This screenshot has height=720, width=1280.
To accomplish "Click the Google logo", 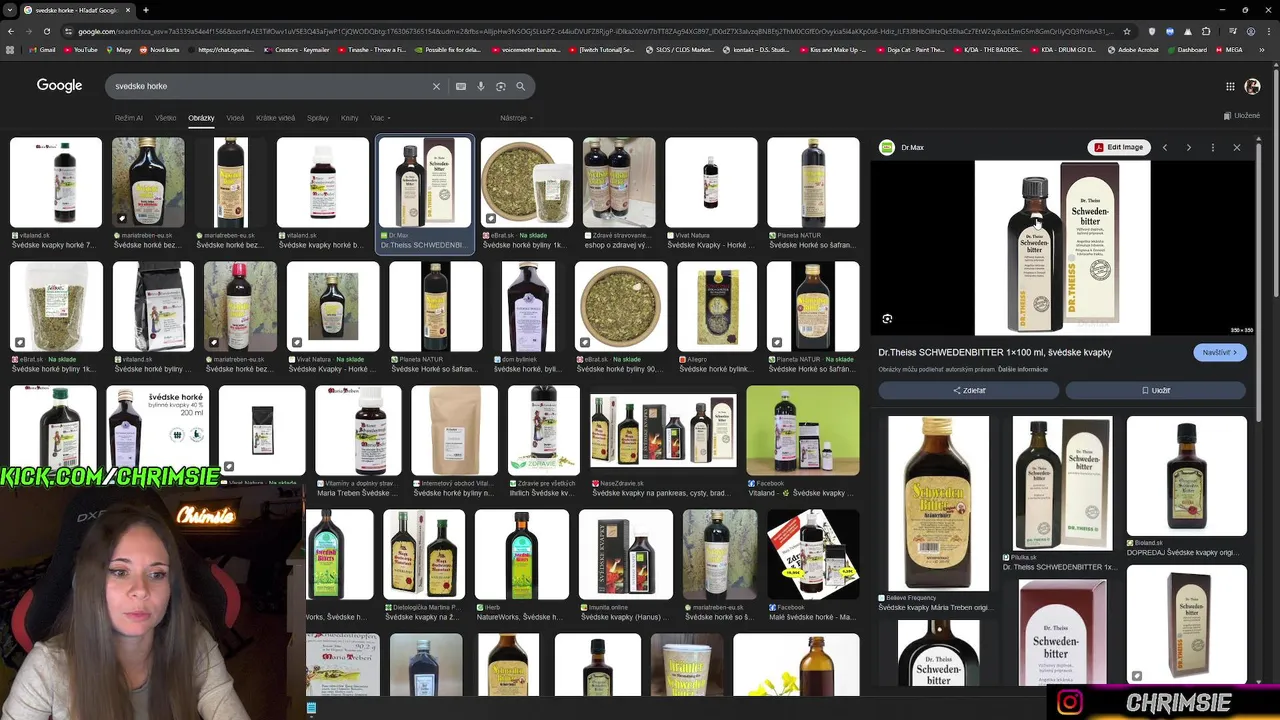I will click(60, 86).
